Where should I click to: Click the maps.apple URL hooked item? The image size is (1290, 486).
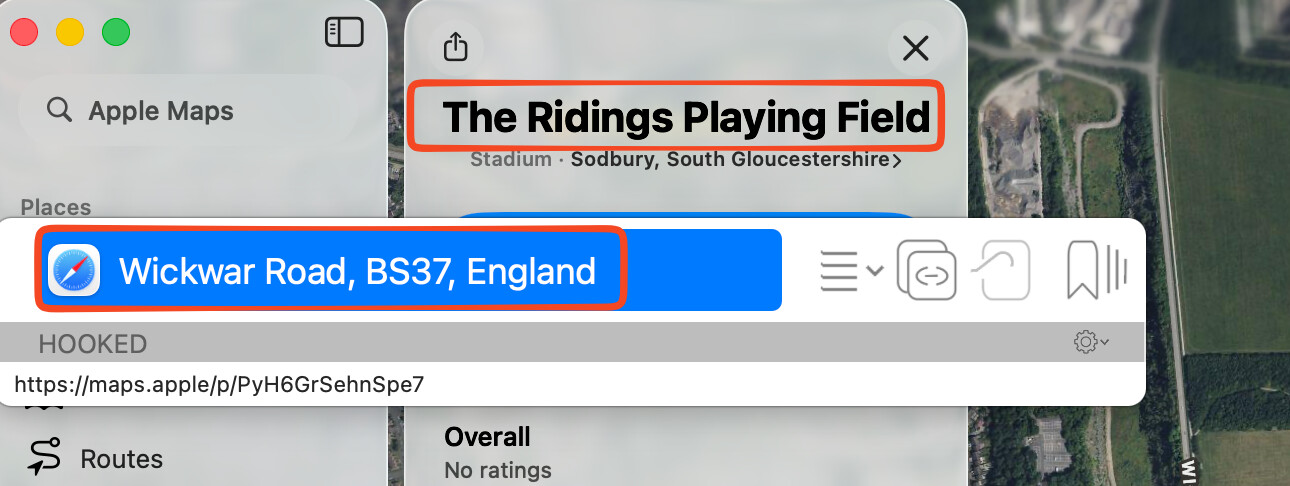[x=219, y=384]
